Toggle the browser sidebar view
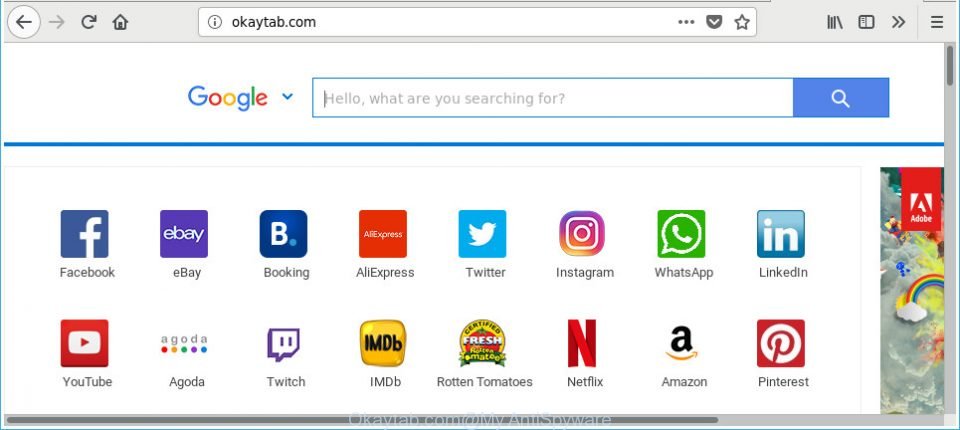This screenshot has width=960, height=430. [866, 23]
